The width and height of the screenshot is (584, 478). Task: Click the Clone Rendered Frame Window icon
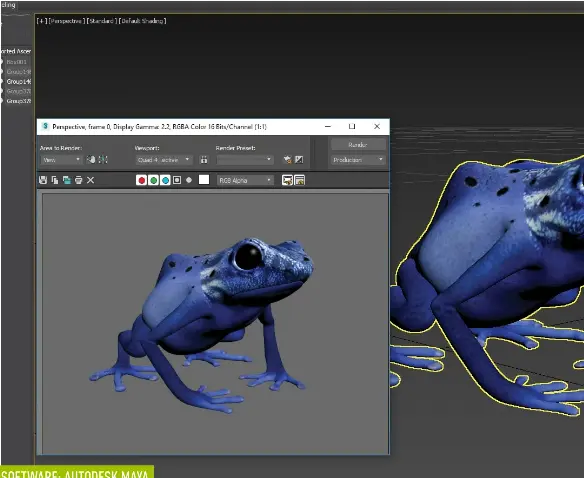pyautogui.click(x=67, y=180)
